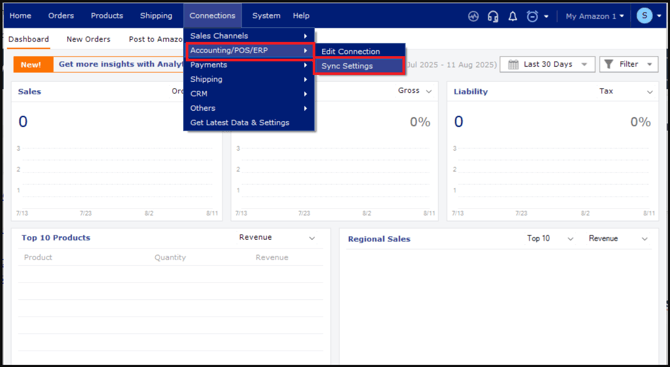Screen dimensions: 670x367
Task: Expand the dropdown arrow beside alarm clock
Action: point(546,17)
